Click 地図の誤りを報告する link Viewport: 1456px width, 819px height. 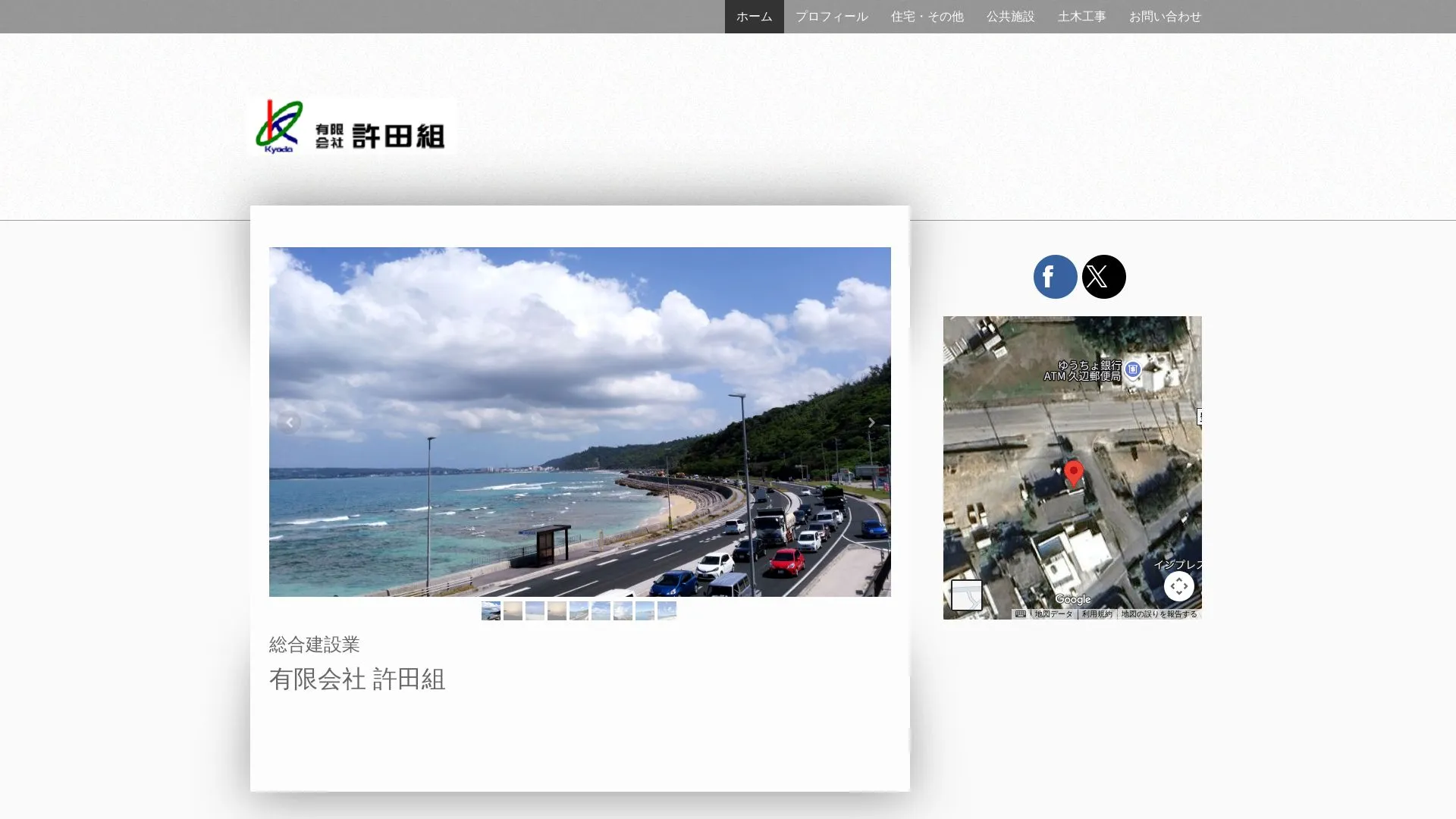1159,614
